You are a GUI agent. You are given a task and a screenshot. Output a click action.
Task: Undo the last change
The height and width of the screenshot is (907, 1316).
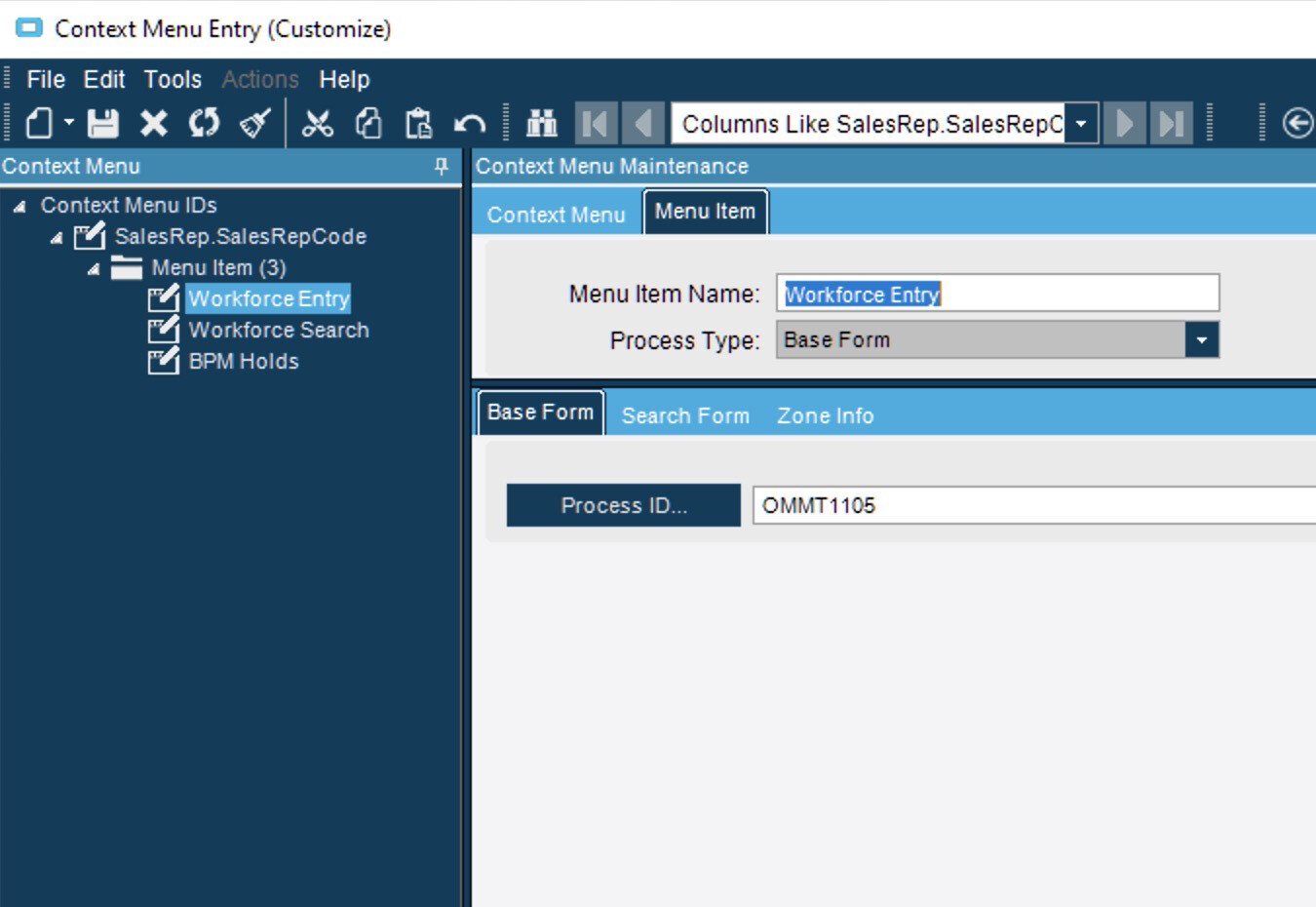[x=467, y=124]
